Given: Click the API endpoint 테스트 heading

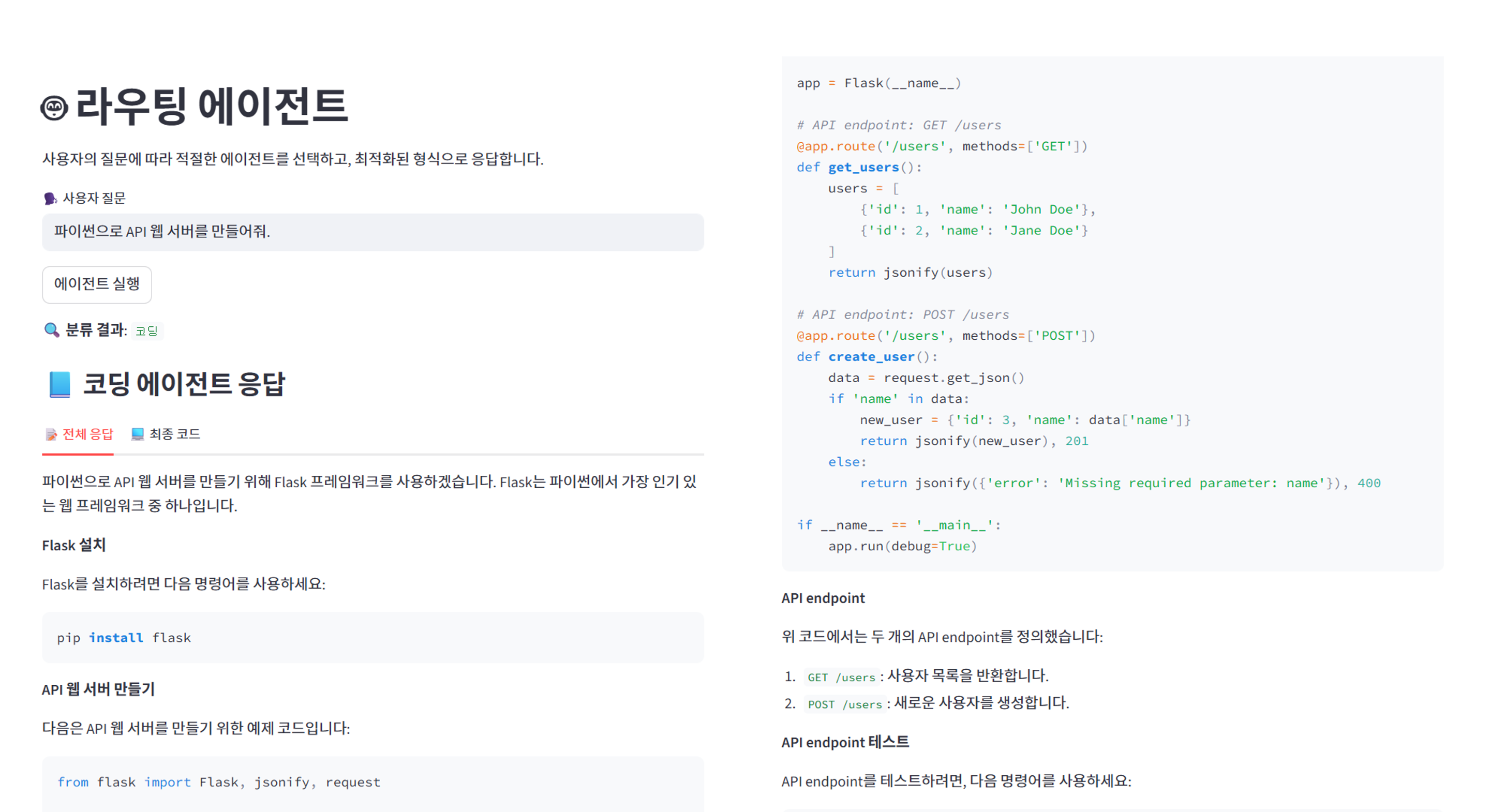Looking at the screenshot, I should coord(844,742).
